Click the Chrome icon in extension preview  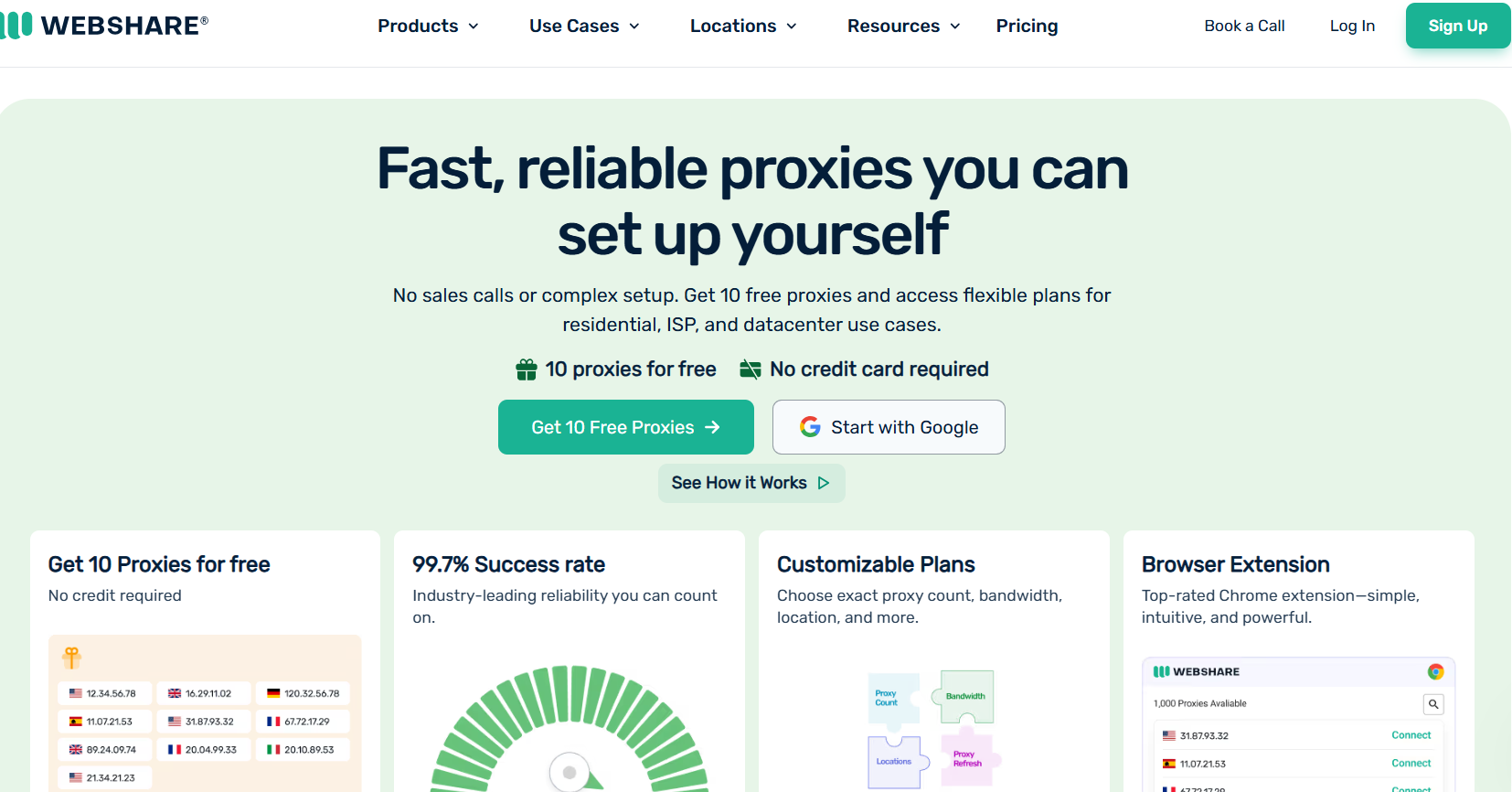[x=1435, y=671]
